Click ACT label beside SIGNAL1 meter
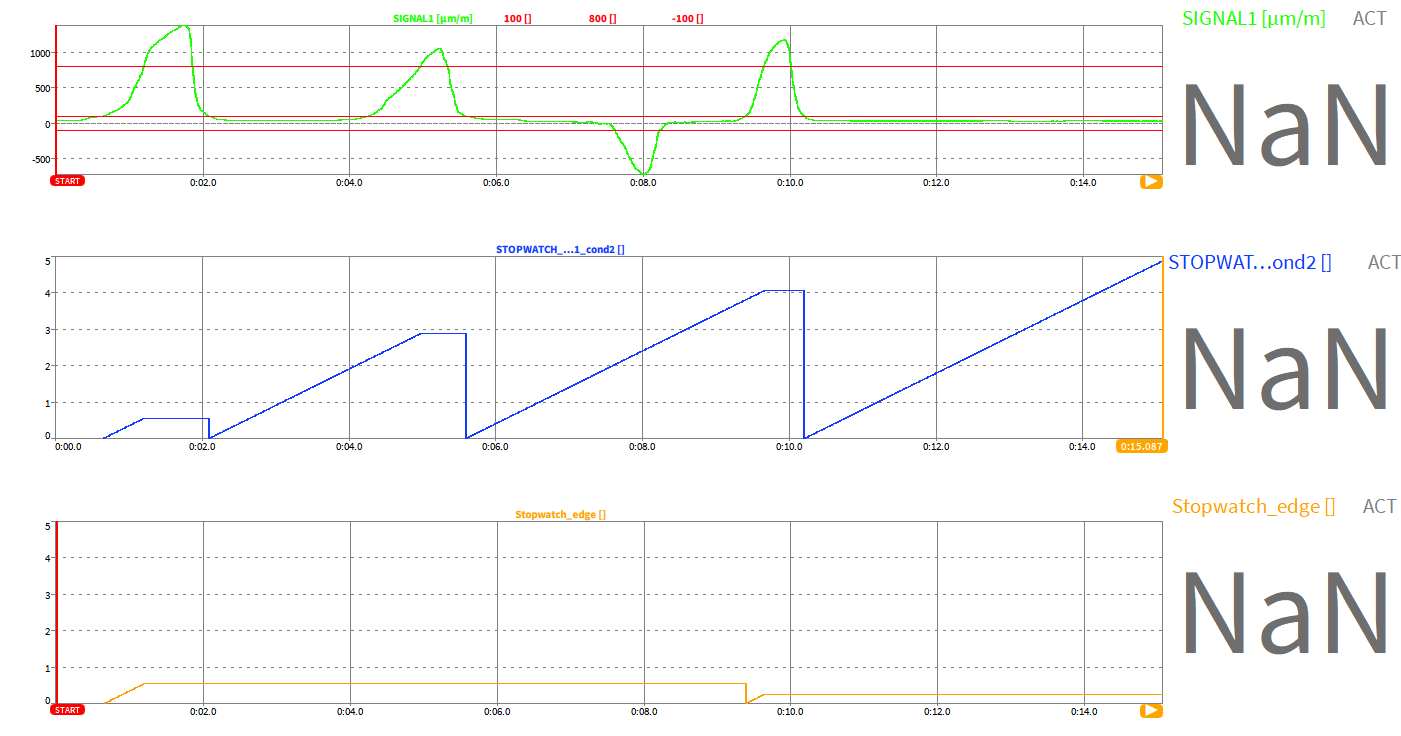This screenshot has height=736, width=1401. pos(1369,18)
